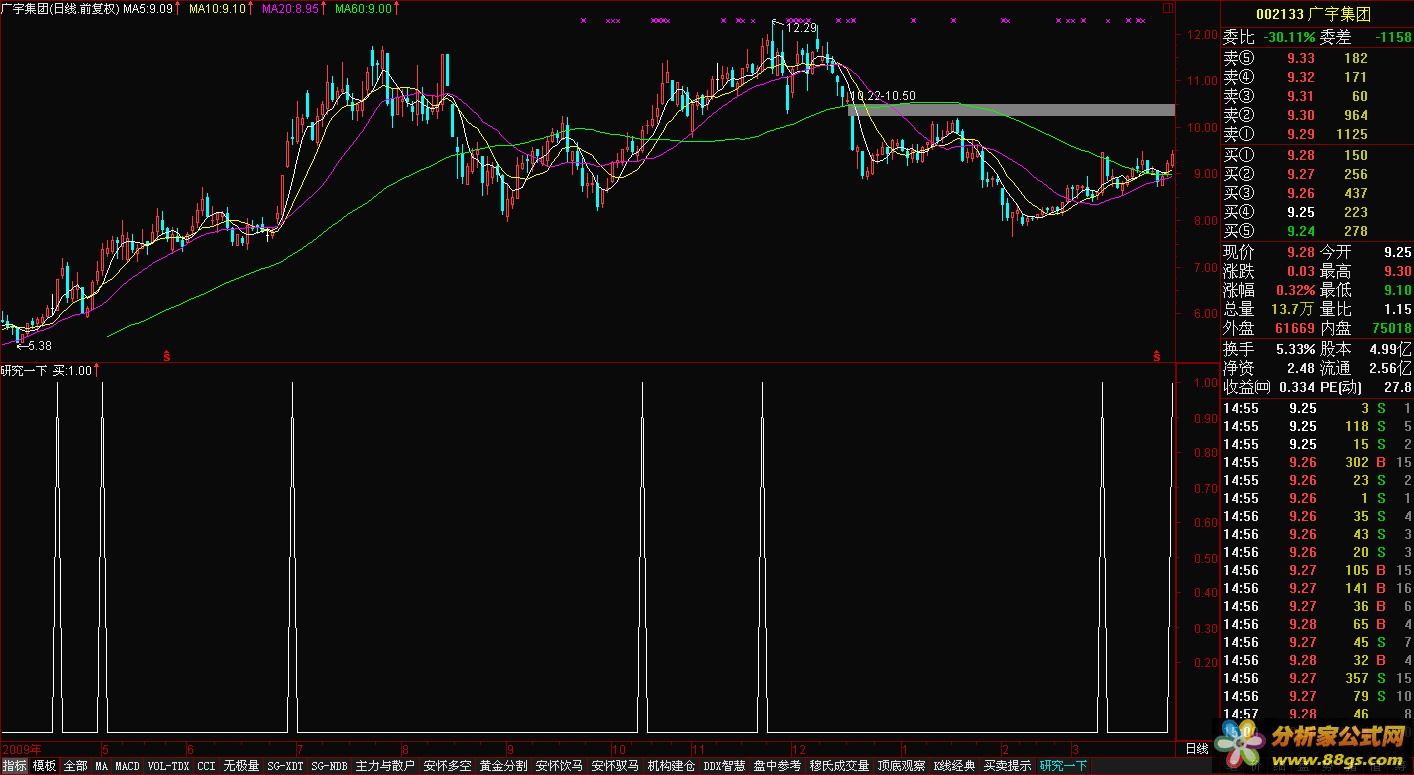The height and width of the screenshot is (775, 1414).
Task: Click the 收益 quarter indicator icon
Action: [x=1263, y=387]
